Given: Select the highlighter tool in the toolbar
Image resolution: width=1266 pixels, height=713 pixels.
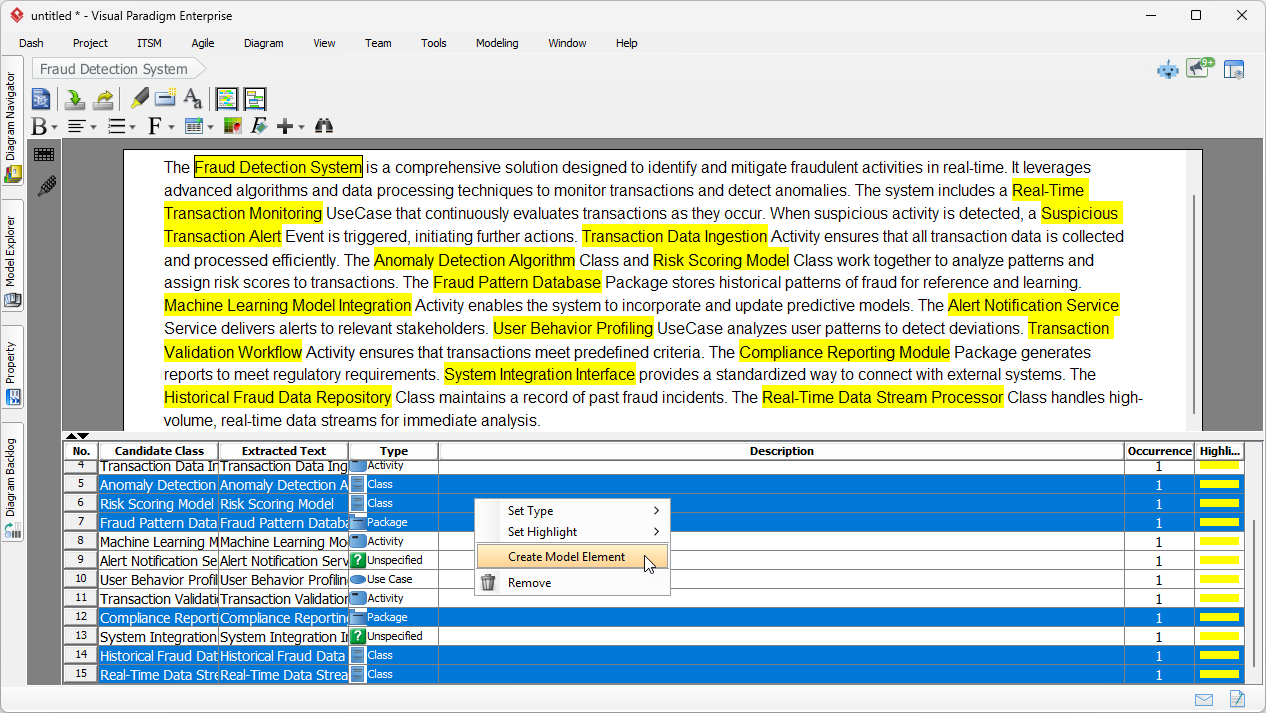Looking at the screenshot, I should click(139, 98).
